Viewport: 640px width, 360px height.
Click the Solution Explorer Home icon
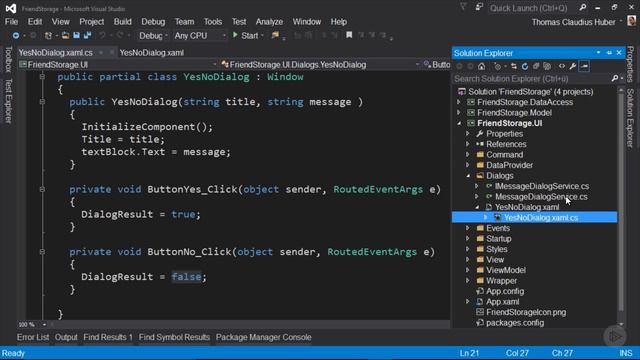click(482, 66)
